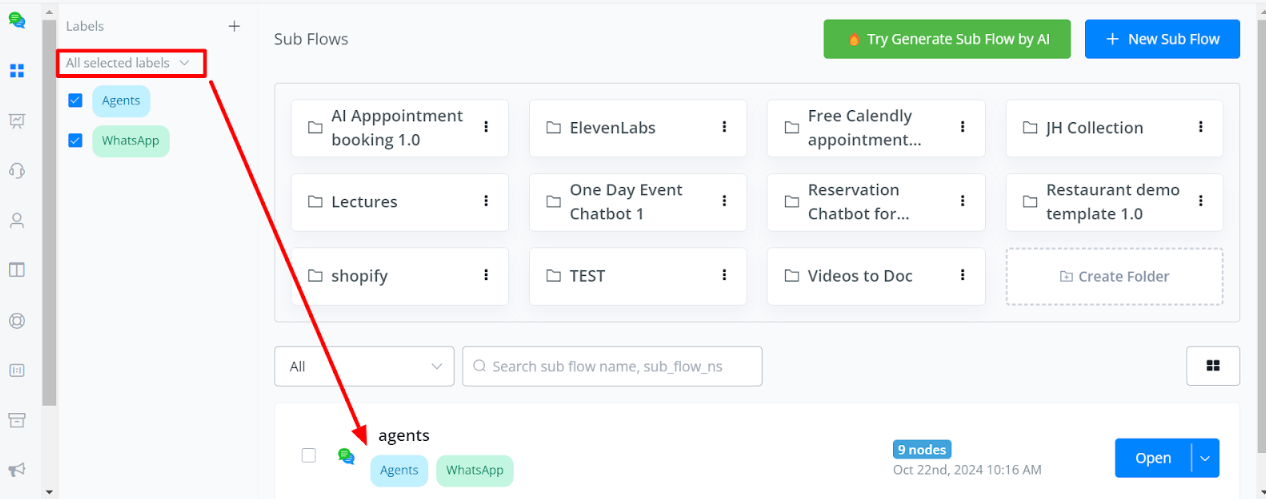Click the New Sub Flow button
The height and width of the screenshot is (499, 1266).
1162,39
